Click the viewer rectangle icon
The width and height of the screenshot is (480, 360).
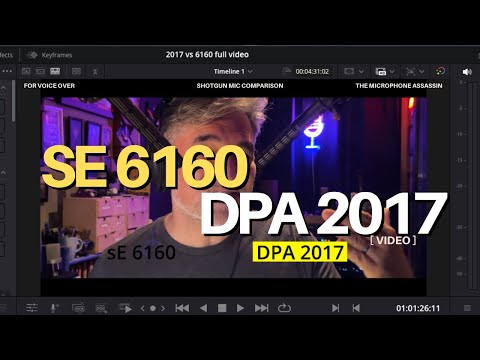pyautogui.click(x=349, y=71)
